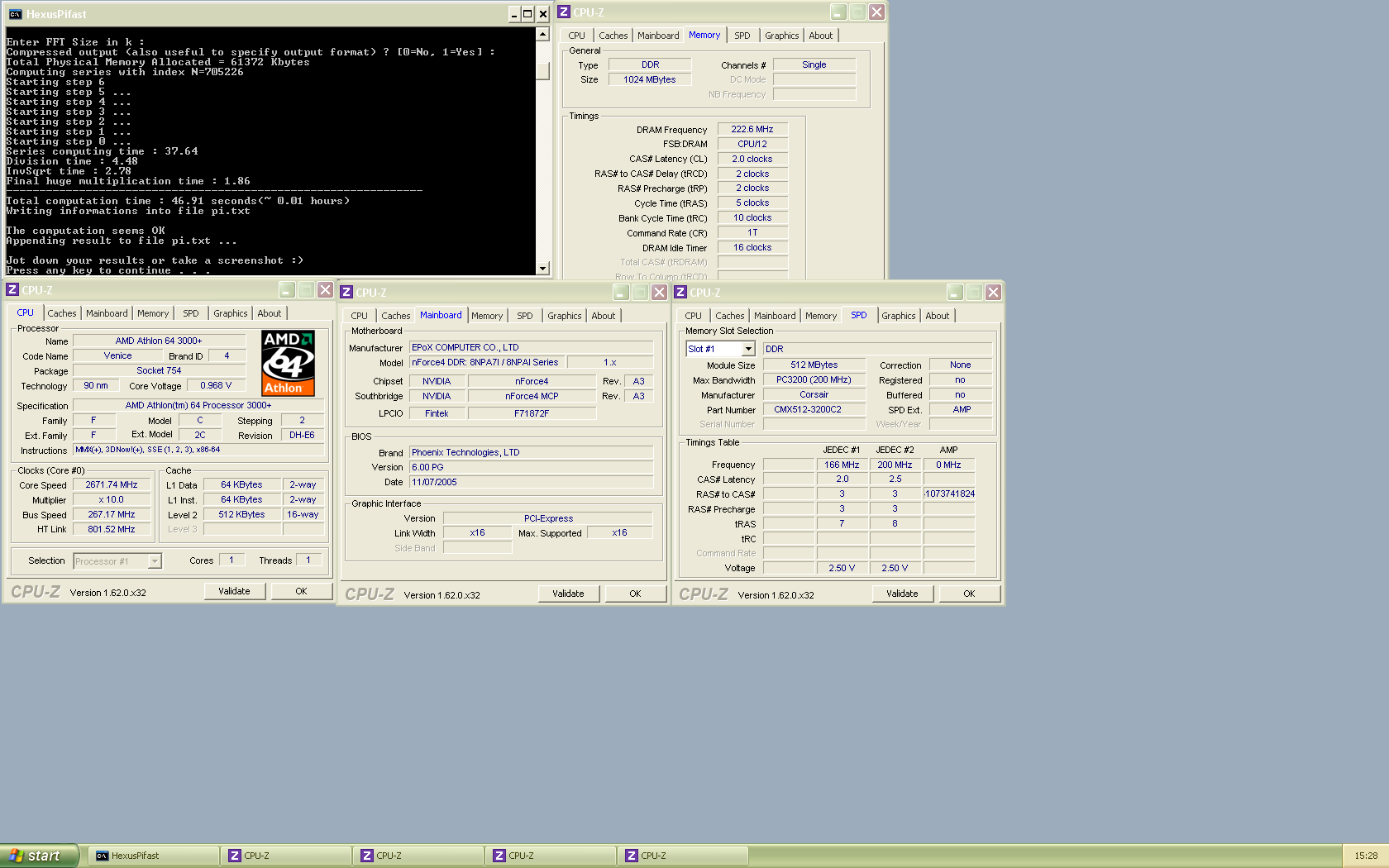
Task: Click the BIOS Date value 11/07/2005
Action: pyautogui.click(x=532, y=483)
